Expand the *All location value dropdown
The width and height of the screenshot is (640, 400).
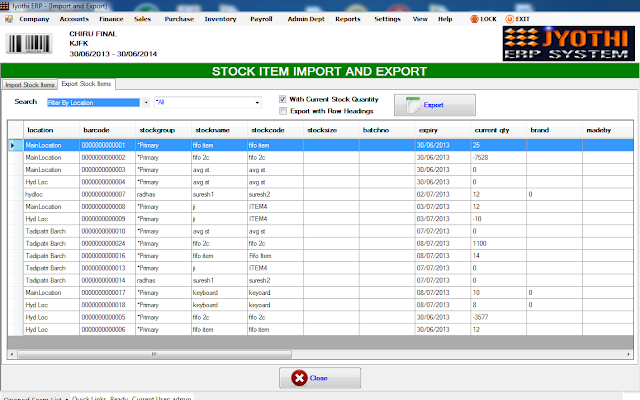(257, 102)
